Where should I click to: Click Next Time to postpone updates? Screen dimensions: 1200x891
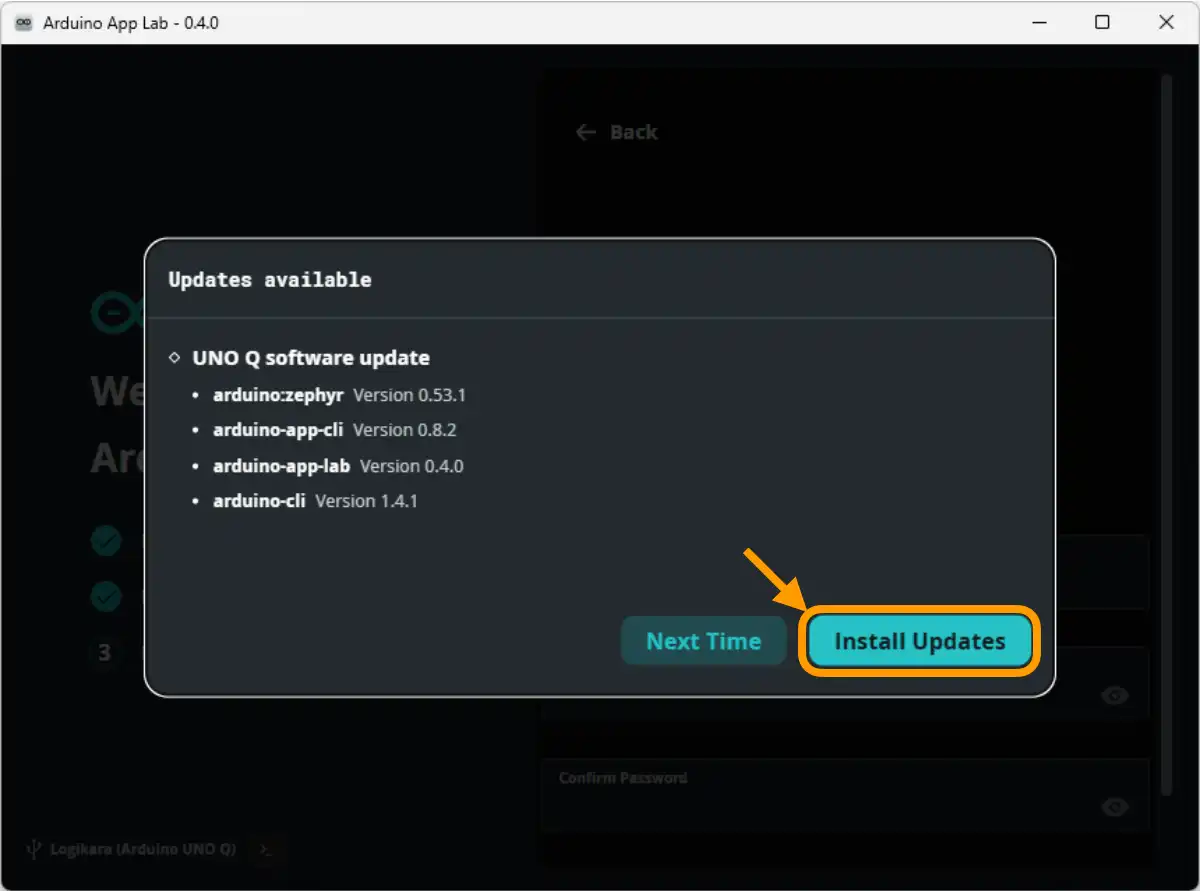(703, 641)
